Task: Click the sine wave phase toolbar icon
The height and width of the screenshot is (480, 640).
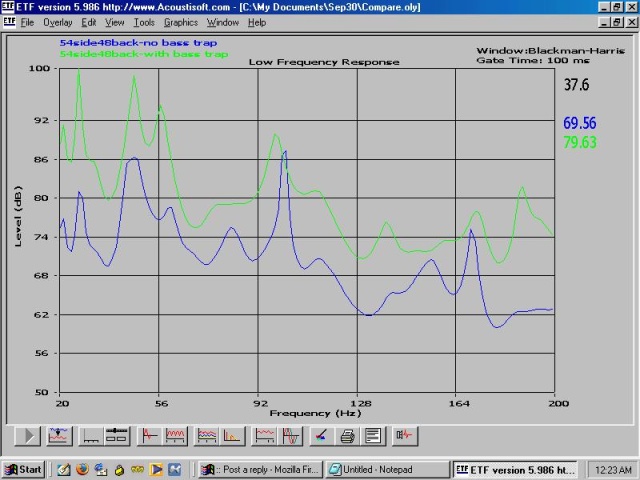Action: (290, 436)
